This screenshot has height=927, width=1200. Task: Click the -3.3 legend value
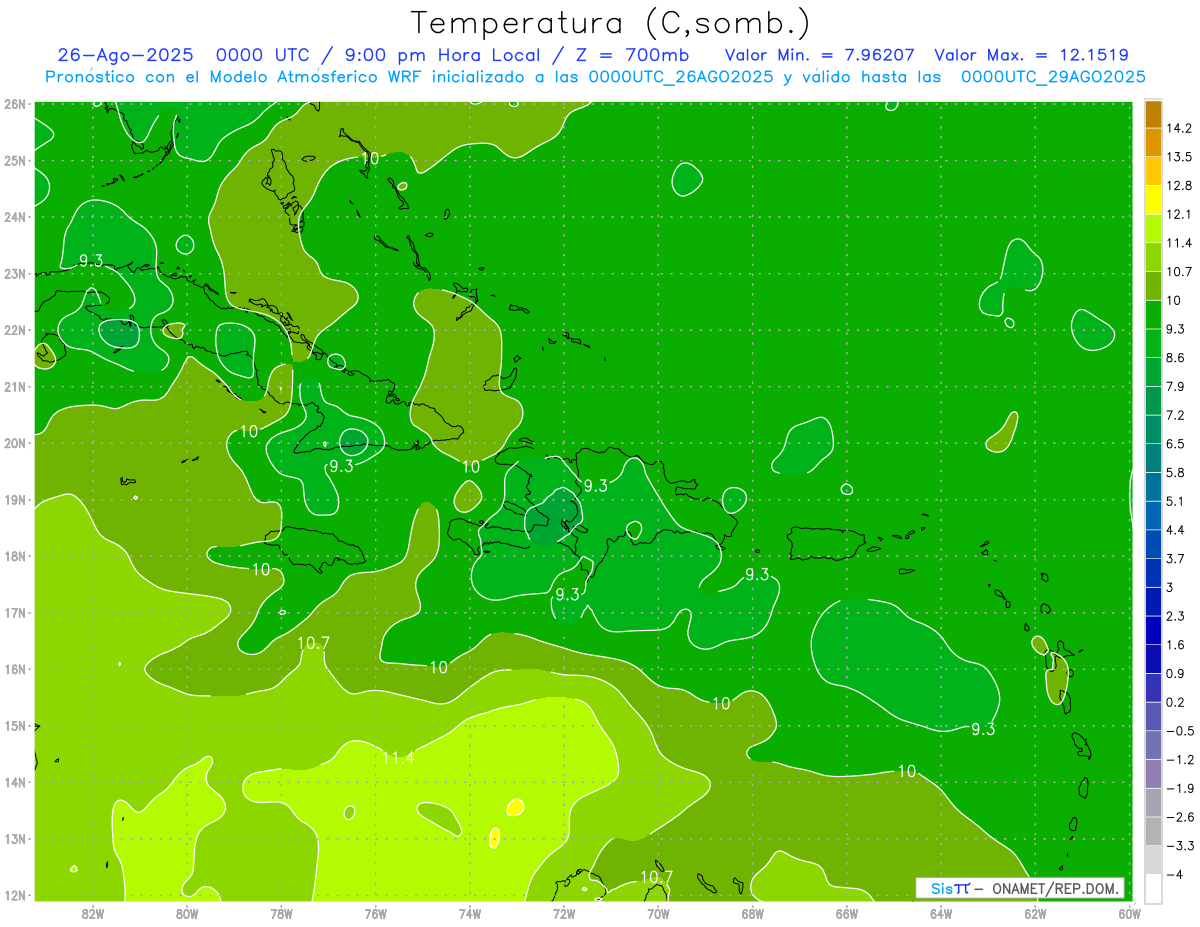[1181, 846]
